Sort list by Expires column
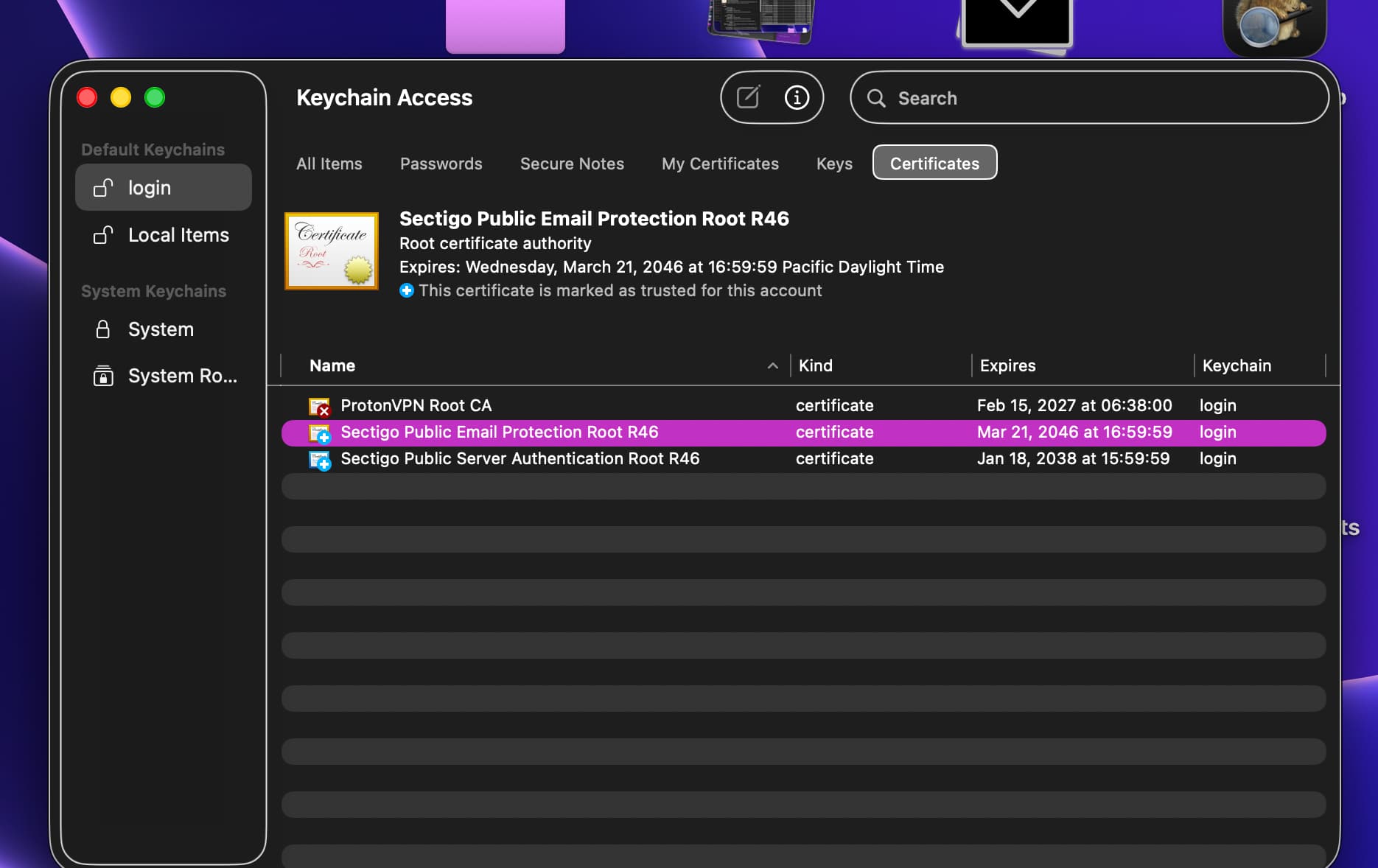 click(x=1007, y=365)
